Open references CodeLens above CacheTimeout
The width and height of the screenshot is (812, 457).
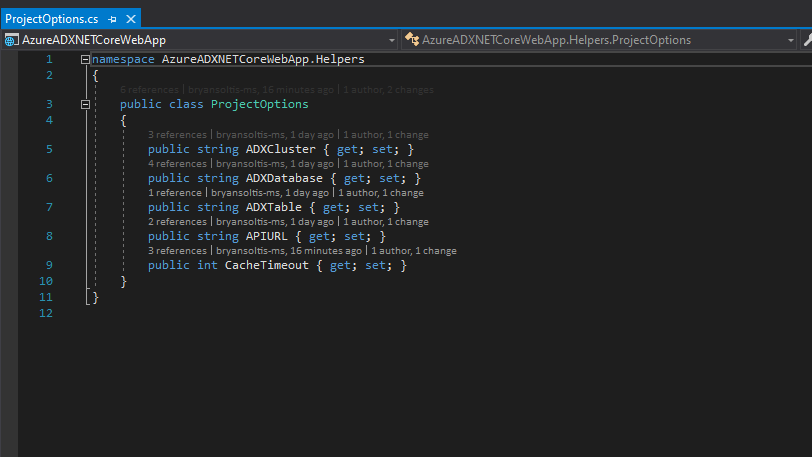177,251
